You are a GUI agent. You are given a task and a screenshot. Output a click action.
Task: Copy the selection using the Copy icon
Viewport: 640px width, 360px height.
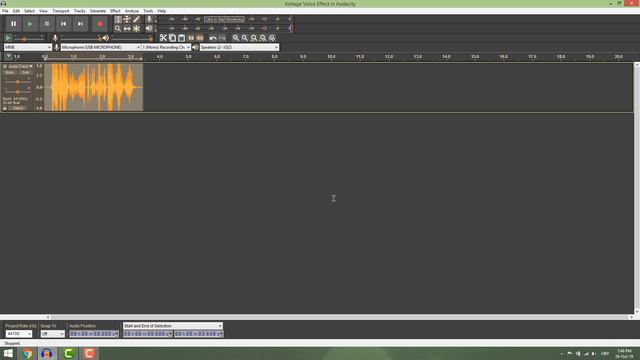[172, 38]
